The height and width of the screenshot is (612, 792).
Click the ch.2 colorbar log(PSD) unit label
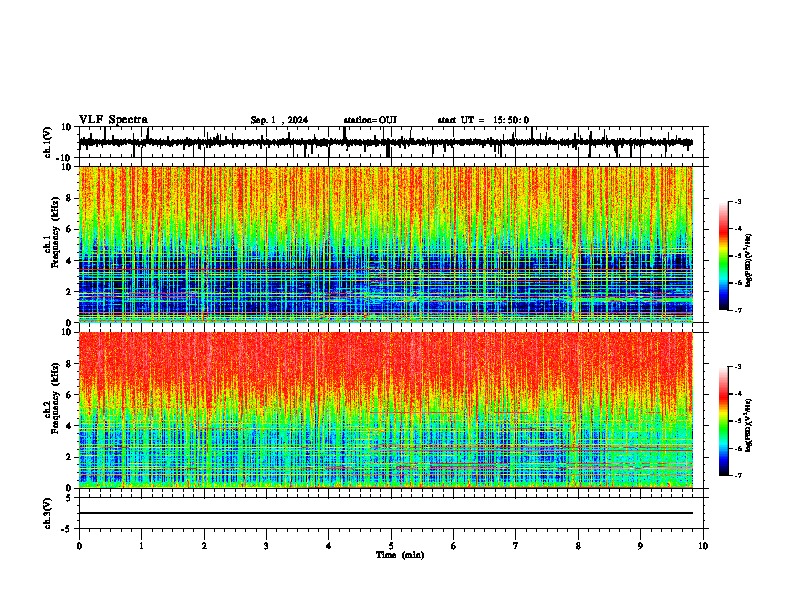coord(749,425)
